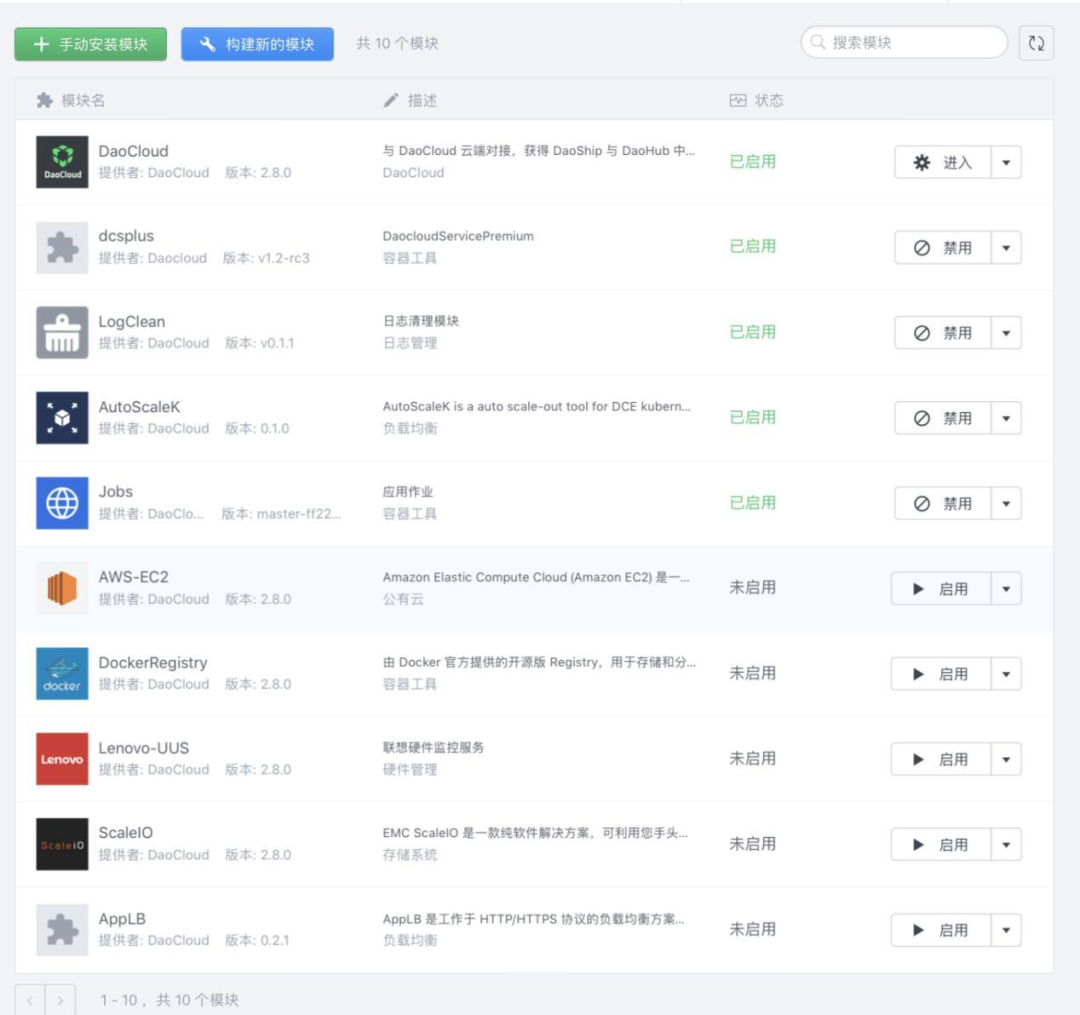Click the magnifier icon in search box
The width and height of the screenshot is (1080, 1015).
click(818, 43)
